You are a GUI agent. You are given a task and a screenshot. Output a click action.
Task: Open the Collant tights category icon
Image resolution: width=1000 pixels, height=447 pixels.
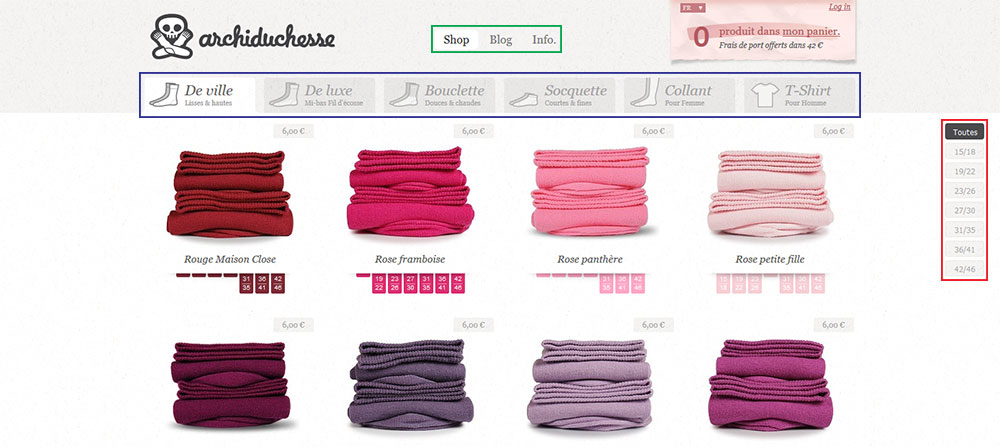coord(644,92)
